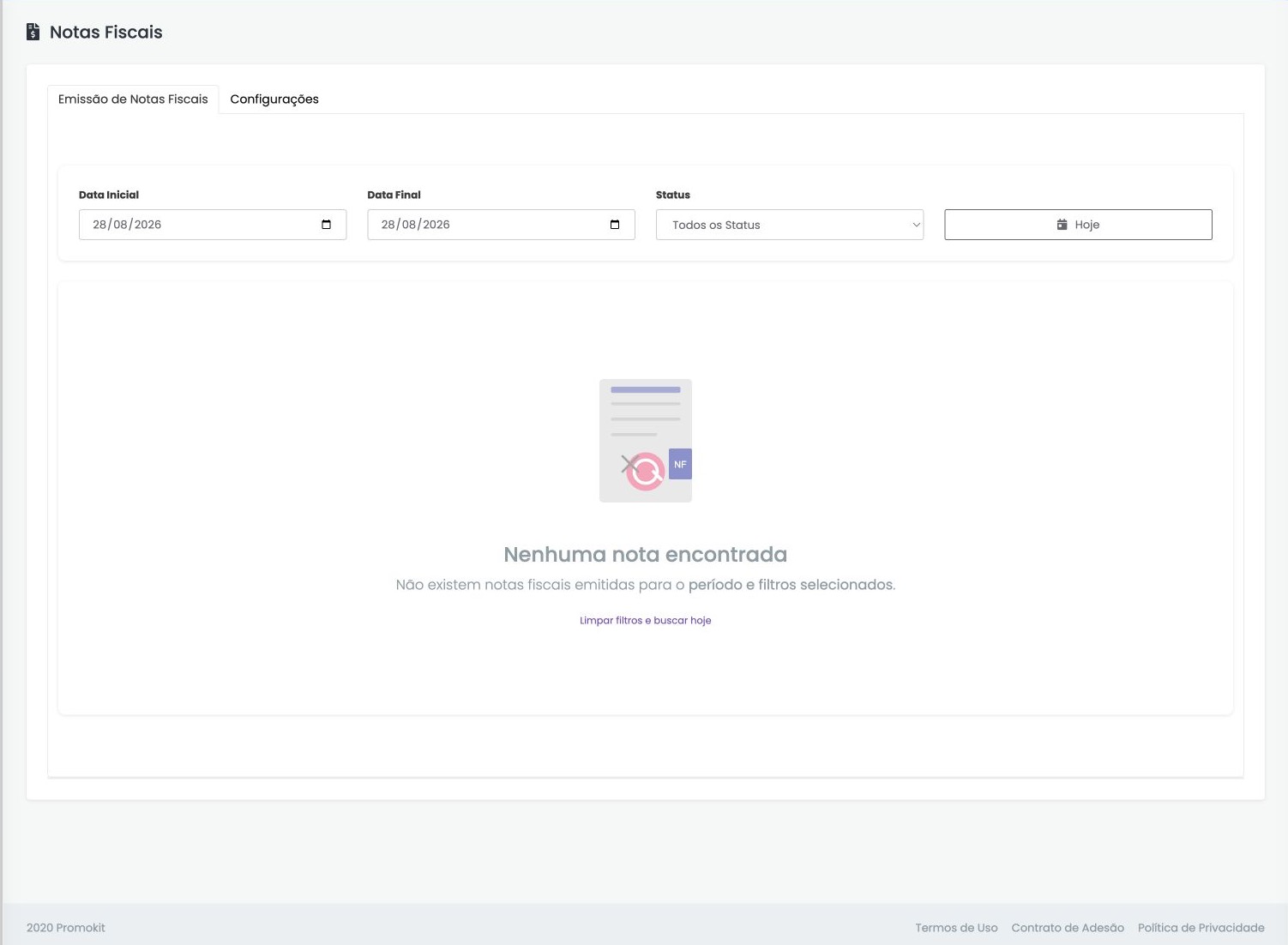Click the Notas Fiscais invoice icon in header

33,33
